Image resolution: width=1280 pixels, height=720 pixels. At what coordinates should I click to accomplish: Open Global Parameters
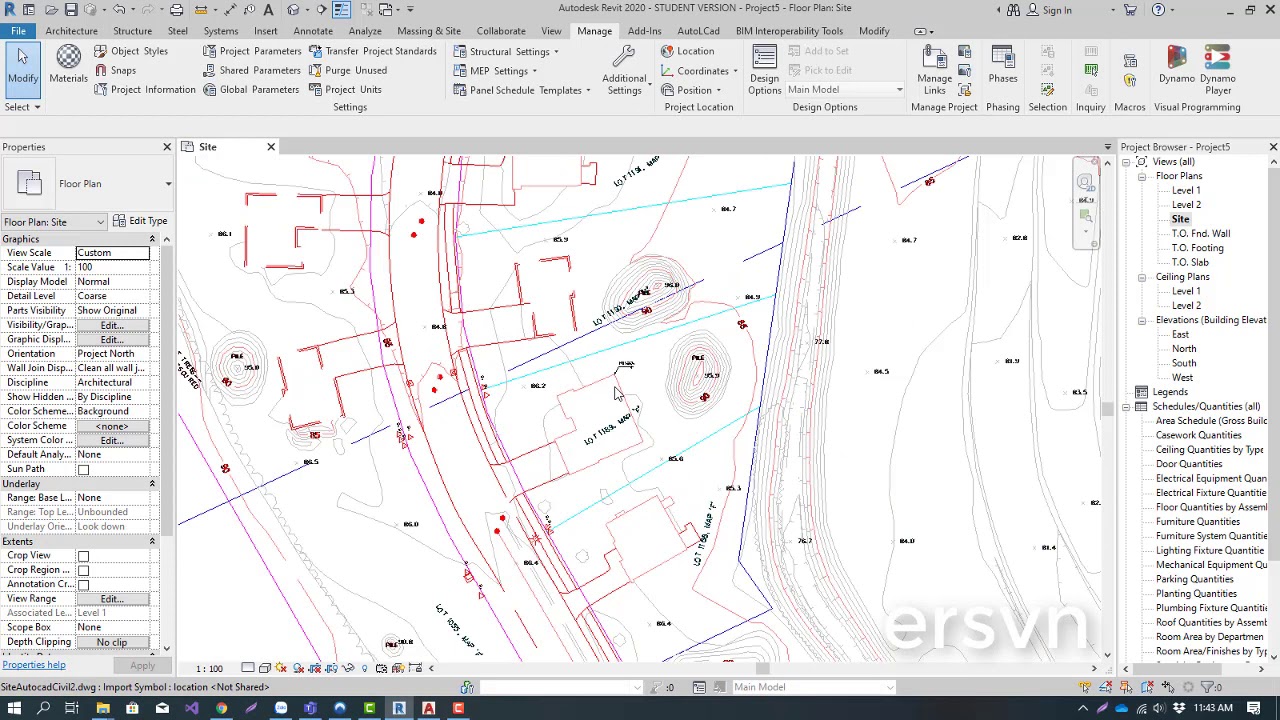(251, 89)
